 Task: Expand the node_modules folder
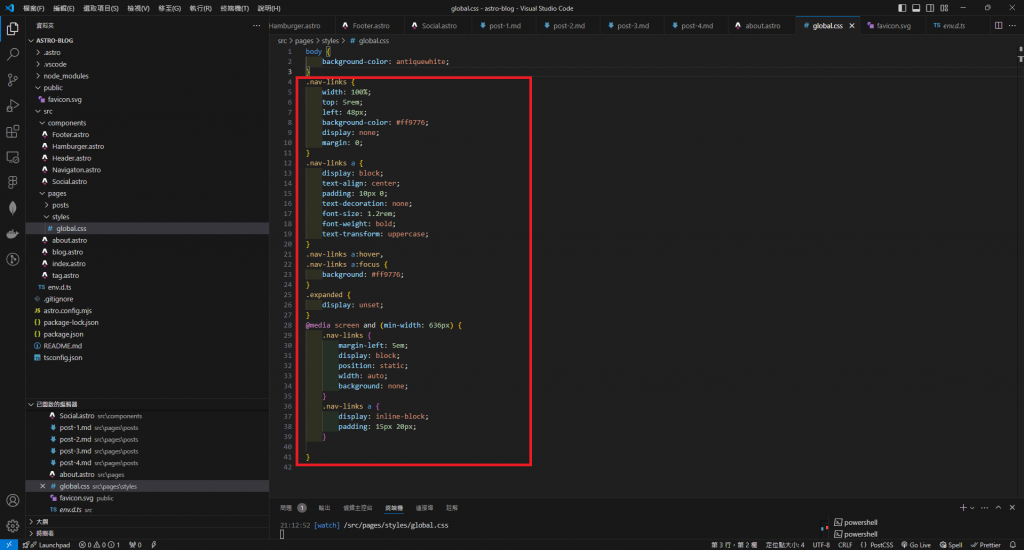[38, 76]
